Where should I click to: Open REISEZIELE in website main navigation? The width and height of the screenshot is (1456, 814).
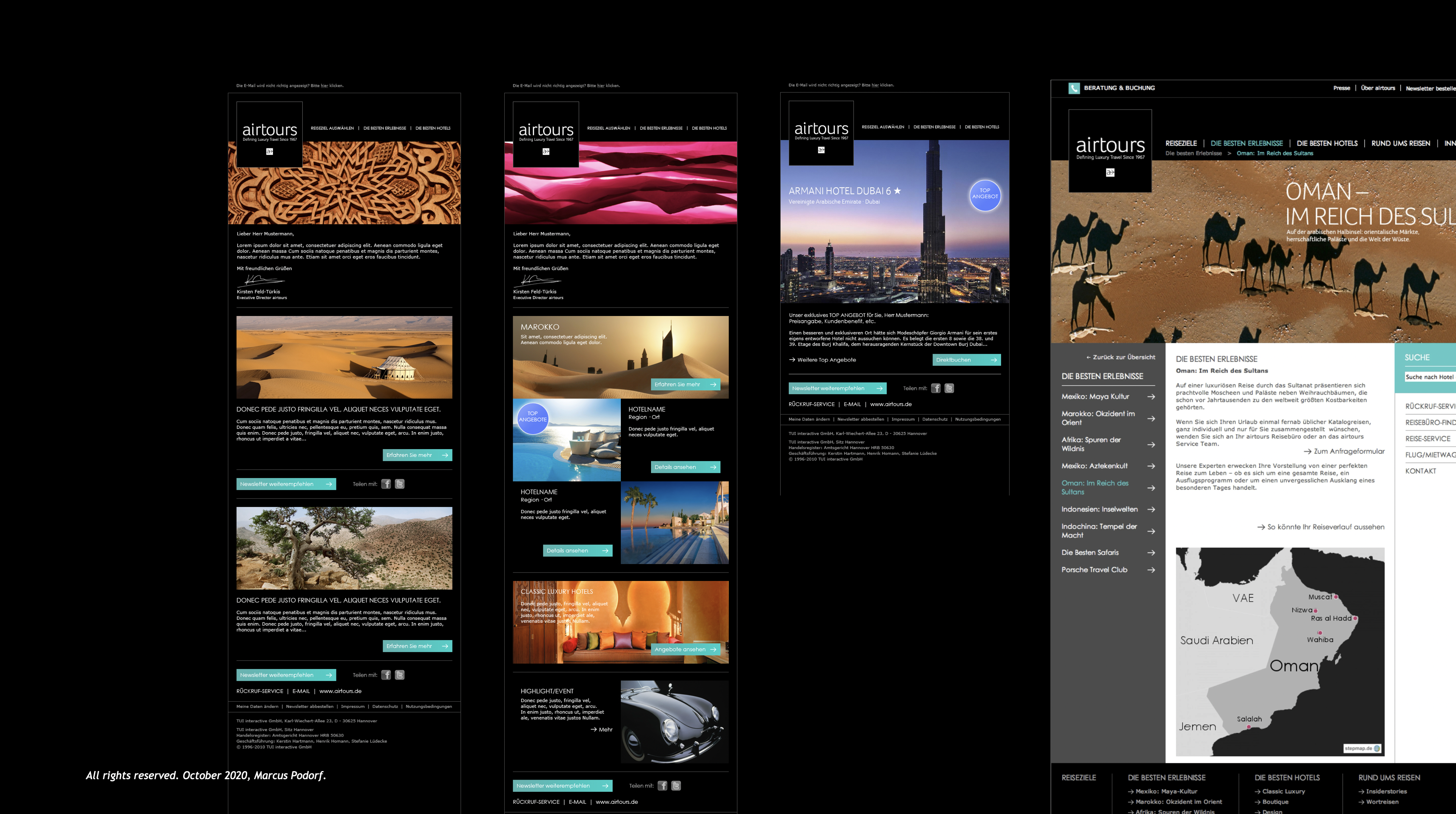(1181, 144)
